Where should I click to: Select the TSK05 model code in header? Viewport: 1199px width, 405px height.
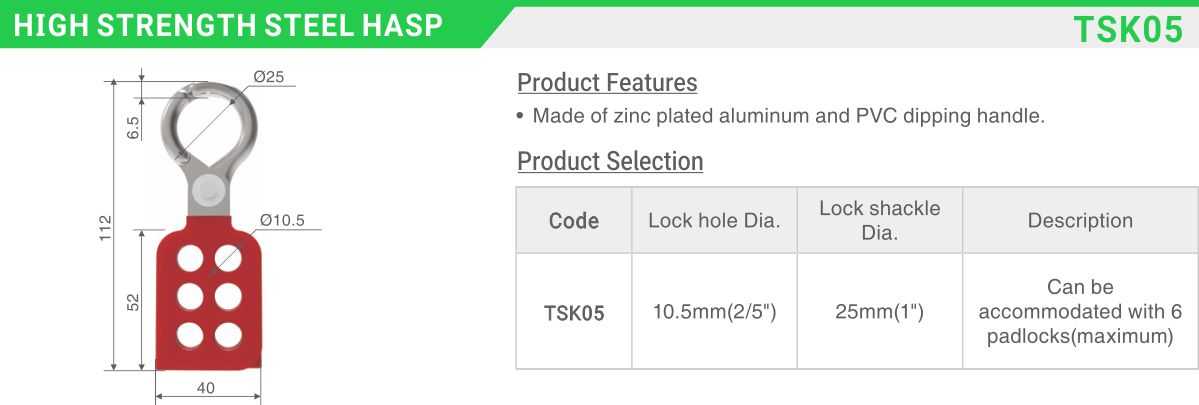pyautogui.click(x=1129, y=29)
